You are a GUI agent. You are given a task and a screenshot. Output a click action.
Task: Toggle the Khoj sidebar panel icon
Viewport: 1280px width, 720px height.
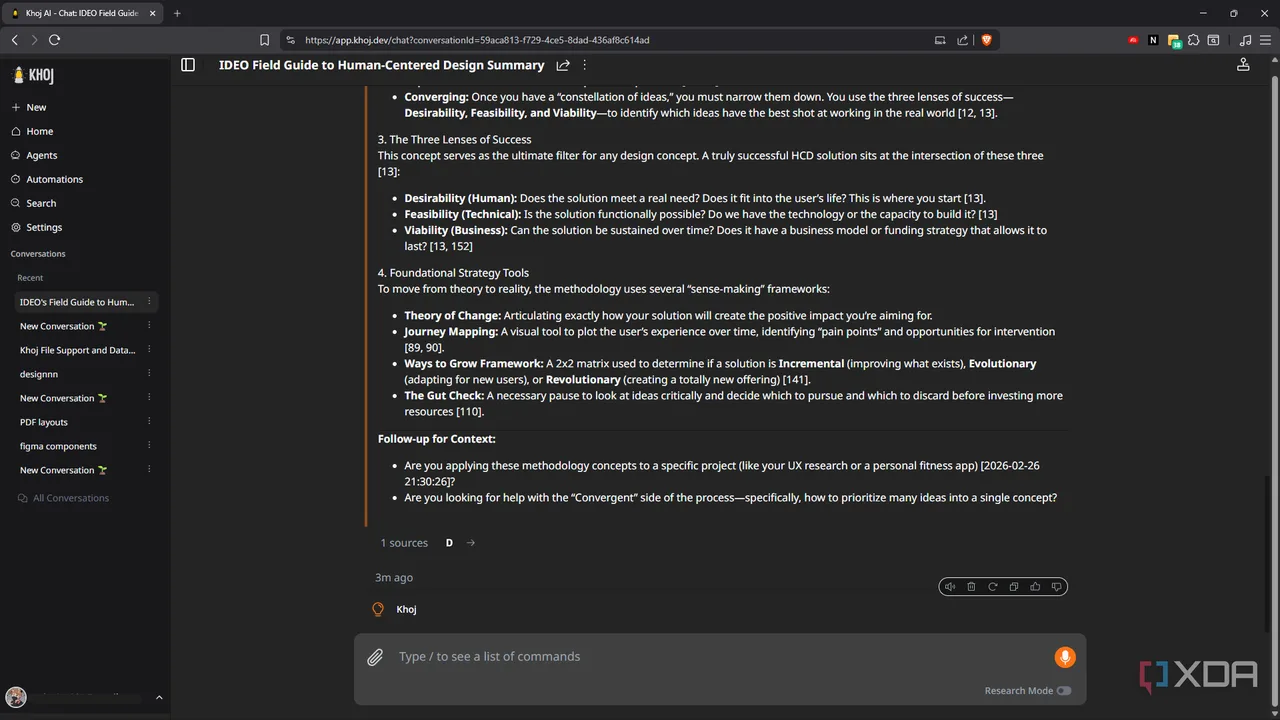point(188,65)
